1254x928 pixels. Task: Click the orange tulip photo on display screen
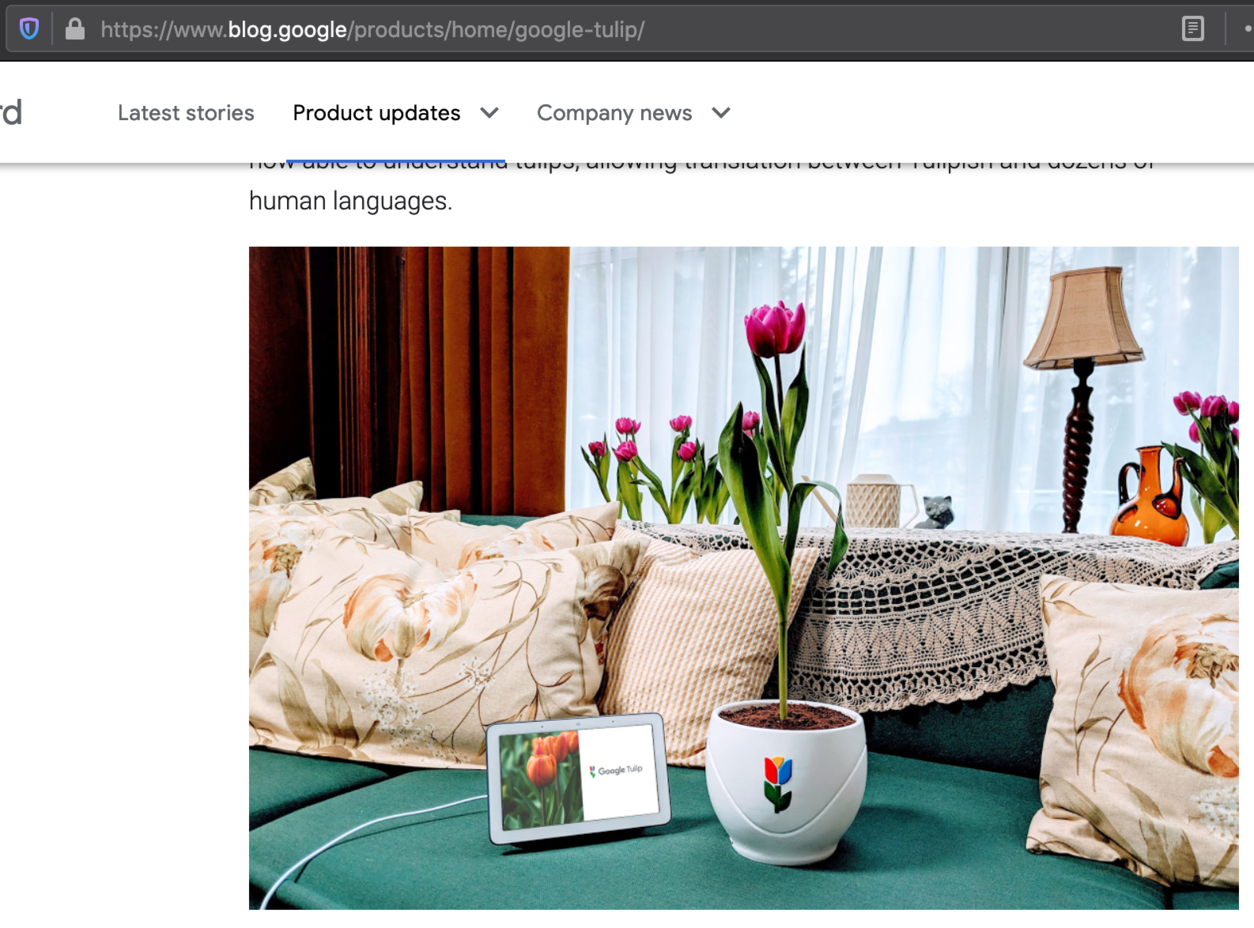click(539, 781)
